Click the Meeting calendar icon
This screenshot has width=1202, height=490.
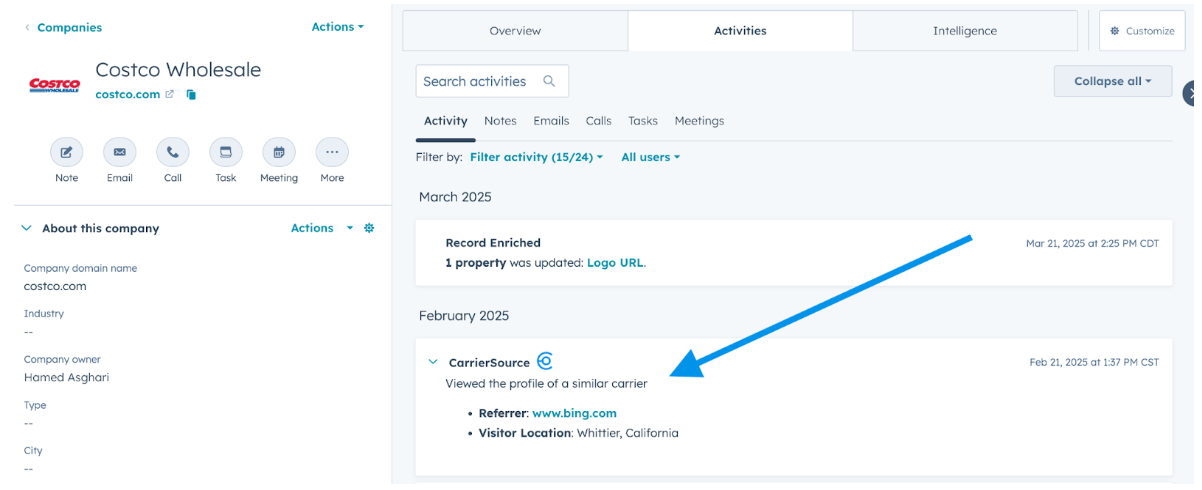[x=279, y=153]
